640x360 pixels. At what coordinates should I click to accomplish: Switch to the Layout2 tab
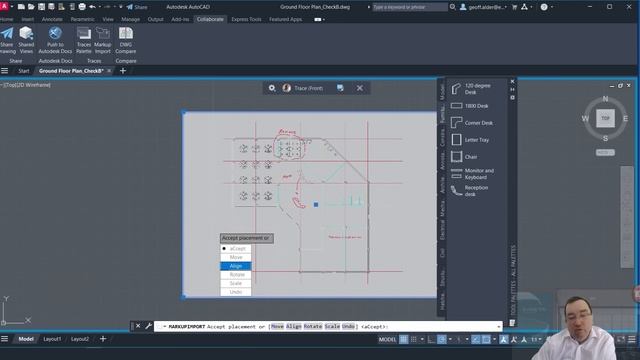(x=80, y=339)
